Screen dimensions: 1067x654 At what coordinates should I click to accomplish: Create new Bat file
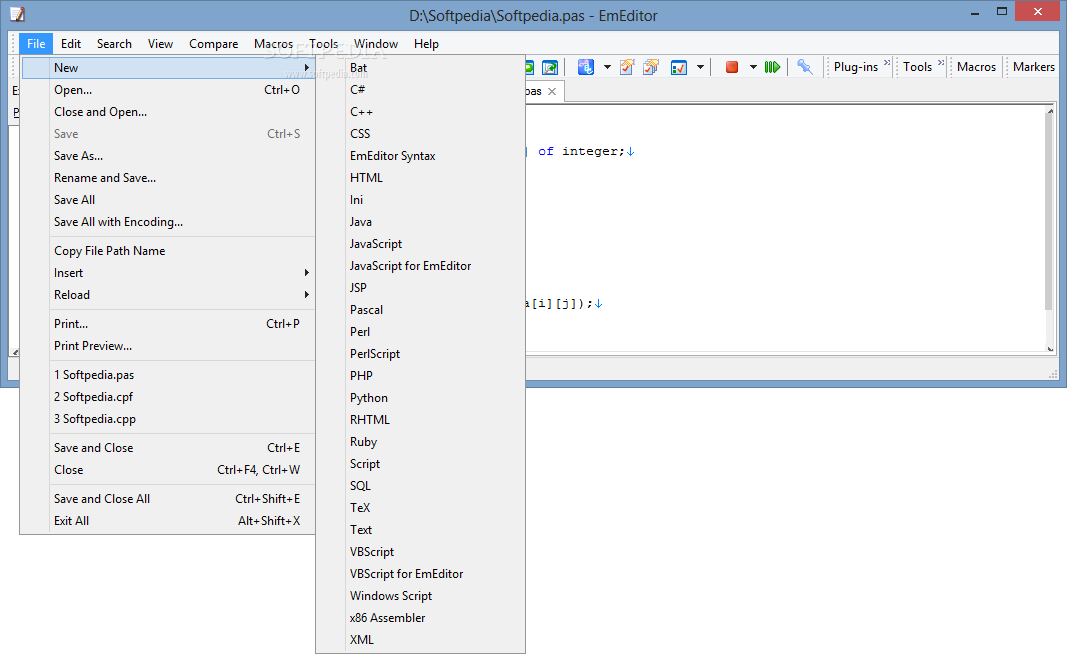(421, 67)
